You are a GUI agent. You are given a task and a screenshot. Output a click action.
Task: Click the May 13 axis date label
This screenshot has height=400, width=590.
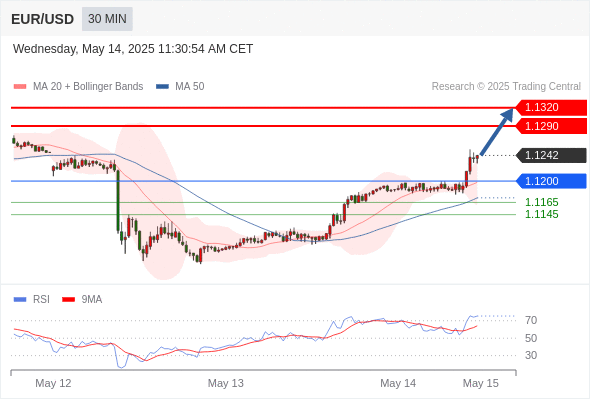coord(226,383)
